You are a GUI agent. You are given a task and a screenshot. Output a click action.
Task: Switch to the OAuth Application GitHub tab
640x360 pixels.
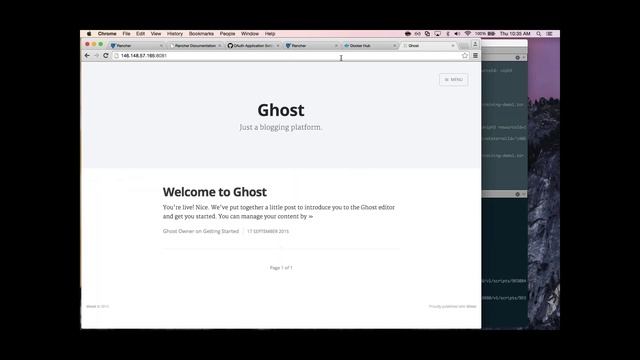pos(253,46)
